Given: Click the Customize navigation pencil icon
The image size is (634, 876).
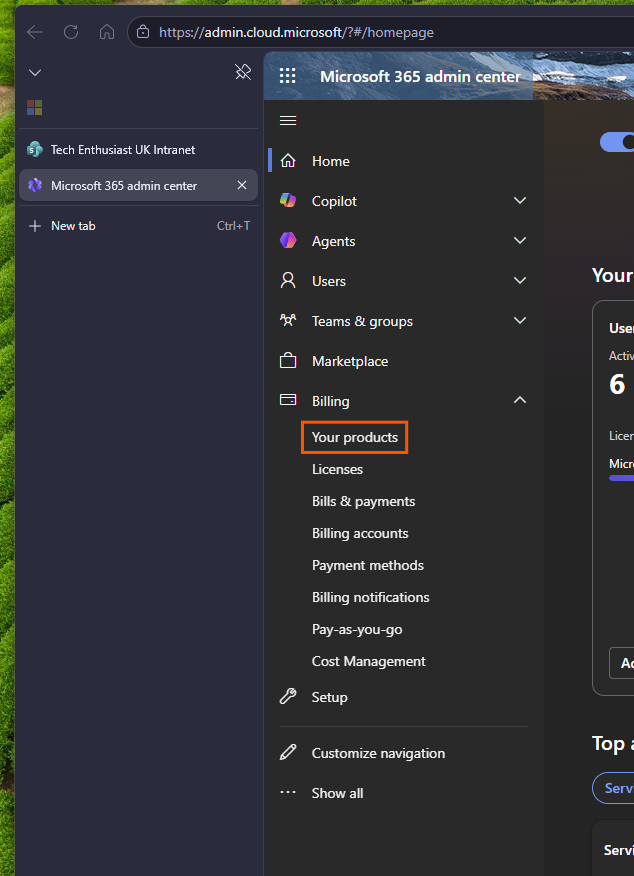Looking at the screenshot, I should coord(288,752).
